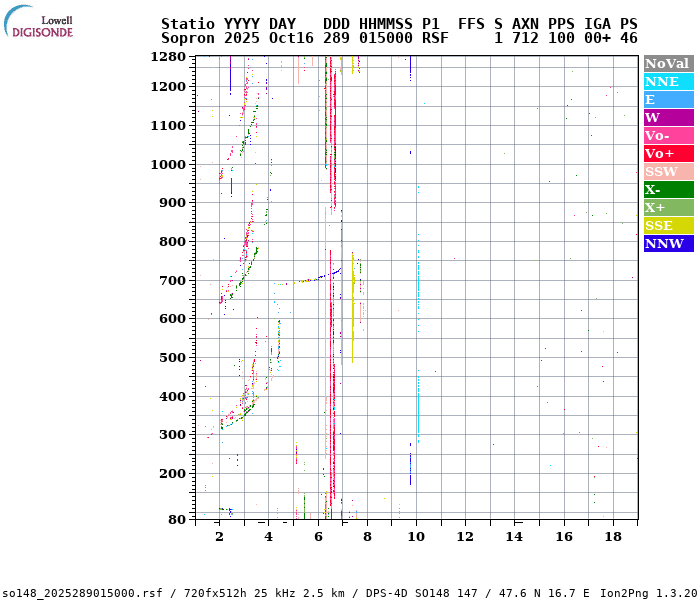Select the X- dark green entry
This screenshot has height=600, width=700.
click(x=668, y=189)
